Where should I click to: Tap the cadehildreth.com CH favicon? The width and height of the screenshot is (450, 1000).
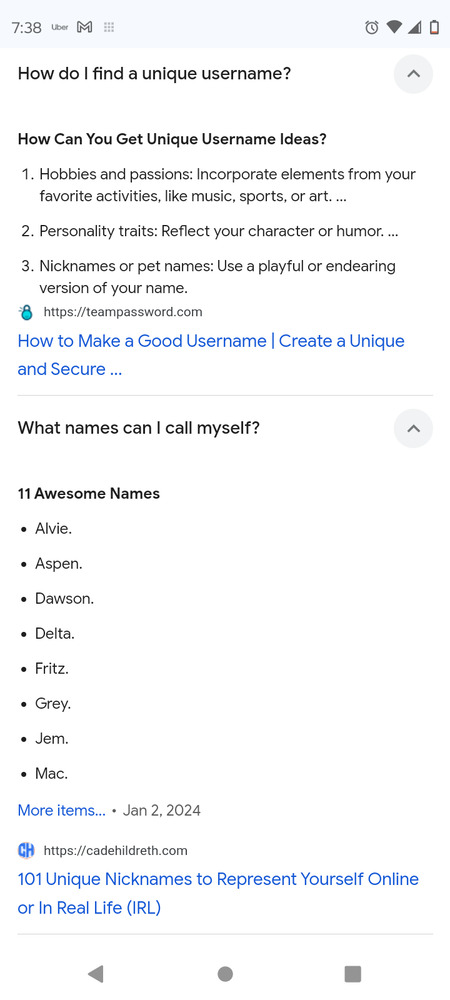pos(26,850)
